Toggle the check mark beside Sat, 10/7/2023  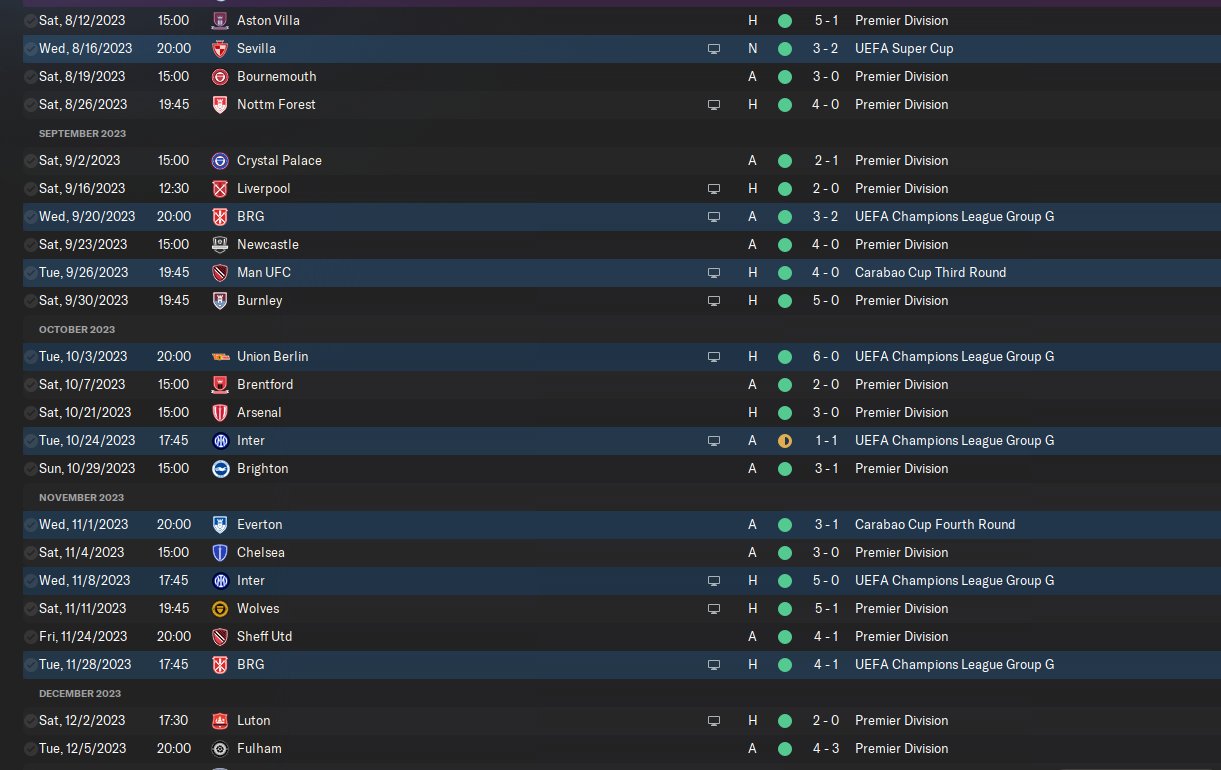click(x=30, y=384)
